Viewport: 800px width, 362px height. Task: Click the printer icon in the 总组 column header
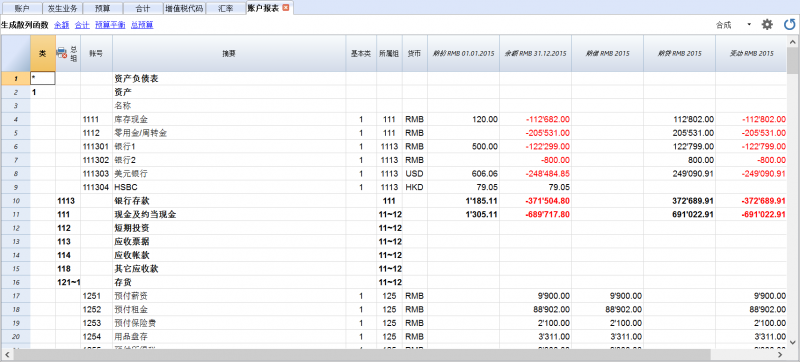[x=62, y=53]
